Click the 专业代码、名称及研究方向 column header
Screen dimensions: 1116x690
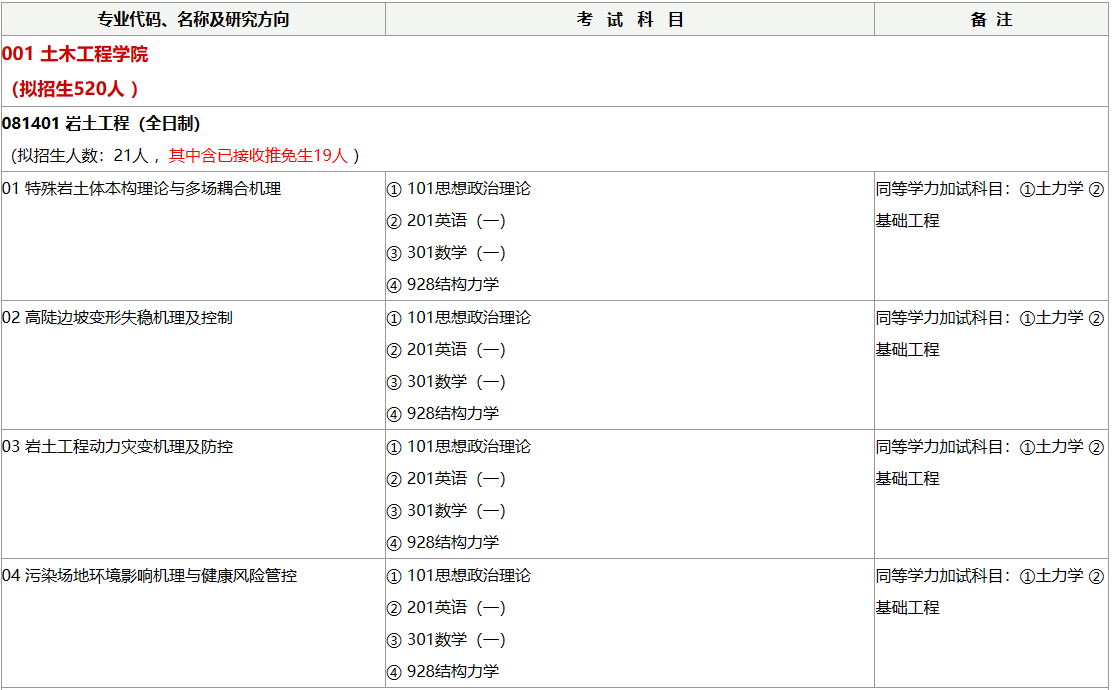tap(194, 19)
